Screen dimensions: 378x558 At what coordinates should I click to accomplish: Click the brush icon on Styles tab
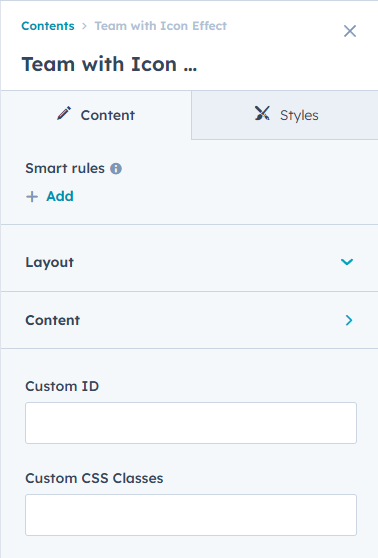click(262, 114)
